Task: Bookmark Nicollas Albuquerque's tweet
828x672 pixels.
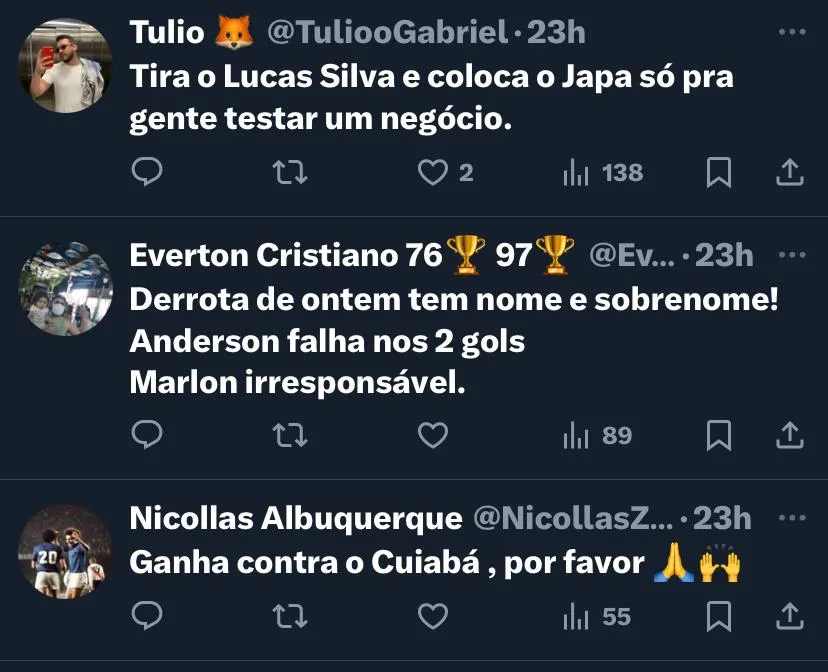Action: [x=719, y=616]
